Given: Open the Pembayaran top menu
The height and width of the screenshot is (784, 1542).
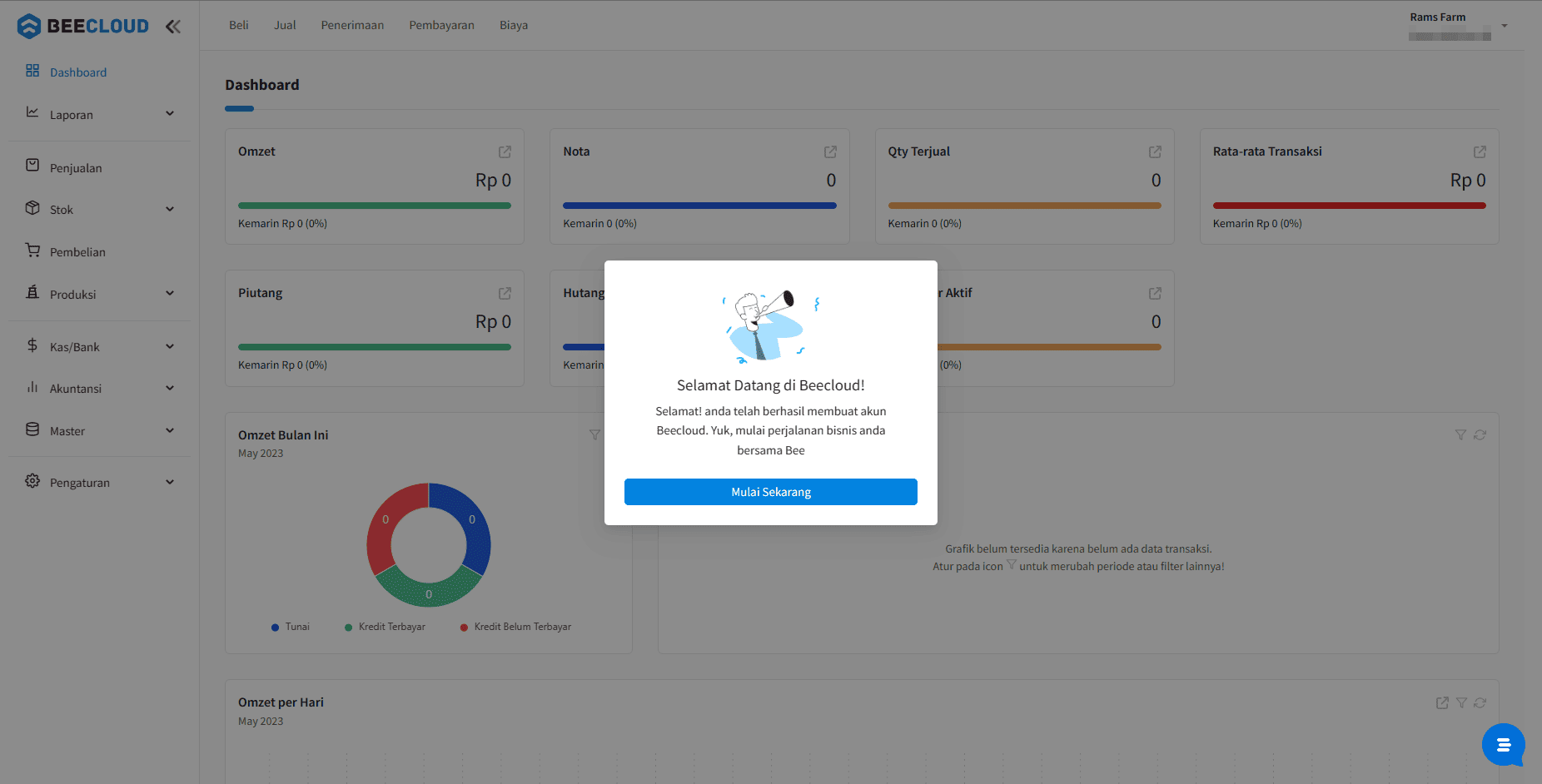Looking at the screenshot, I should coord(441,25).
